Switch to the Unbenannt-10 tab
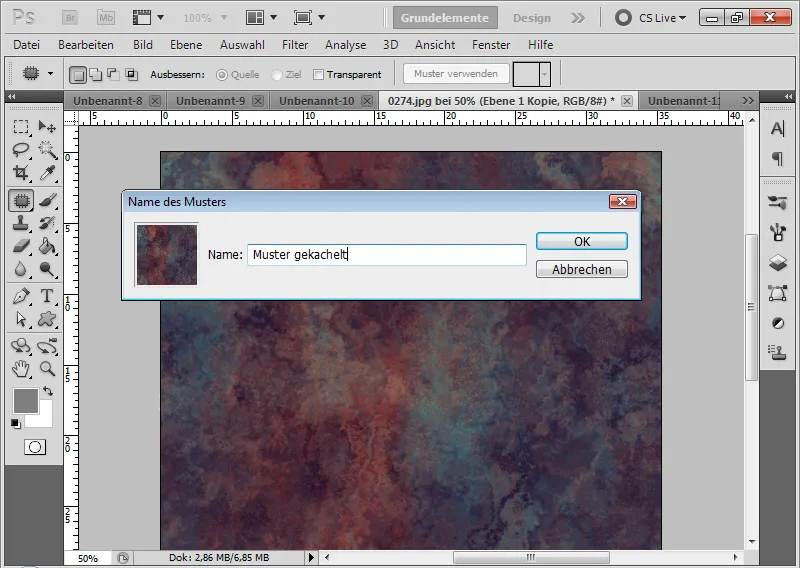This screenshot has height=568, width=800. (316, 101)
